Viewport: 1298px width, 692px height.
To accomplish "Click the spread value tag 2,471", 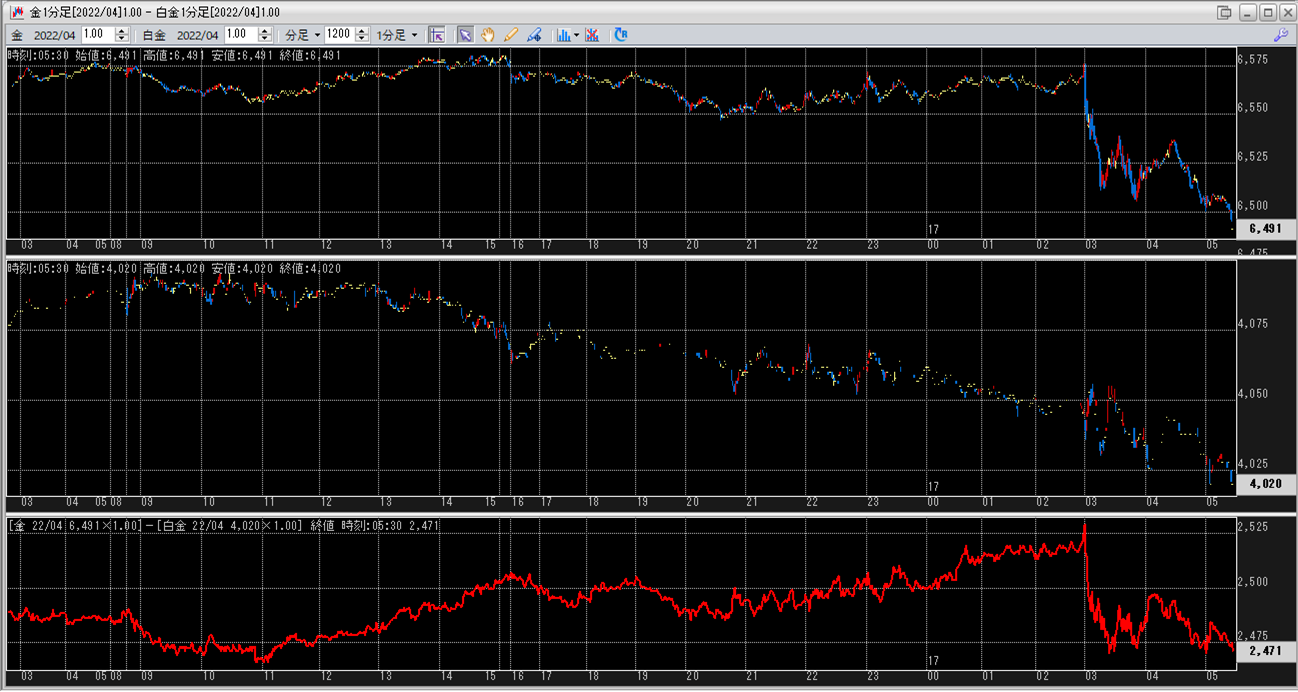I will coord(1265,650).
